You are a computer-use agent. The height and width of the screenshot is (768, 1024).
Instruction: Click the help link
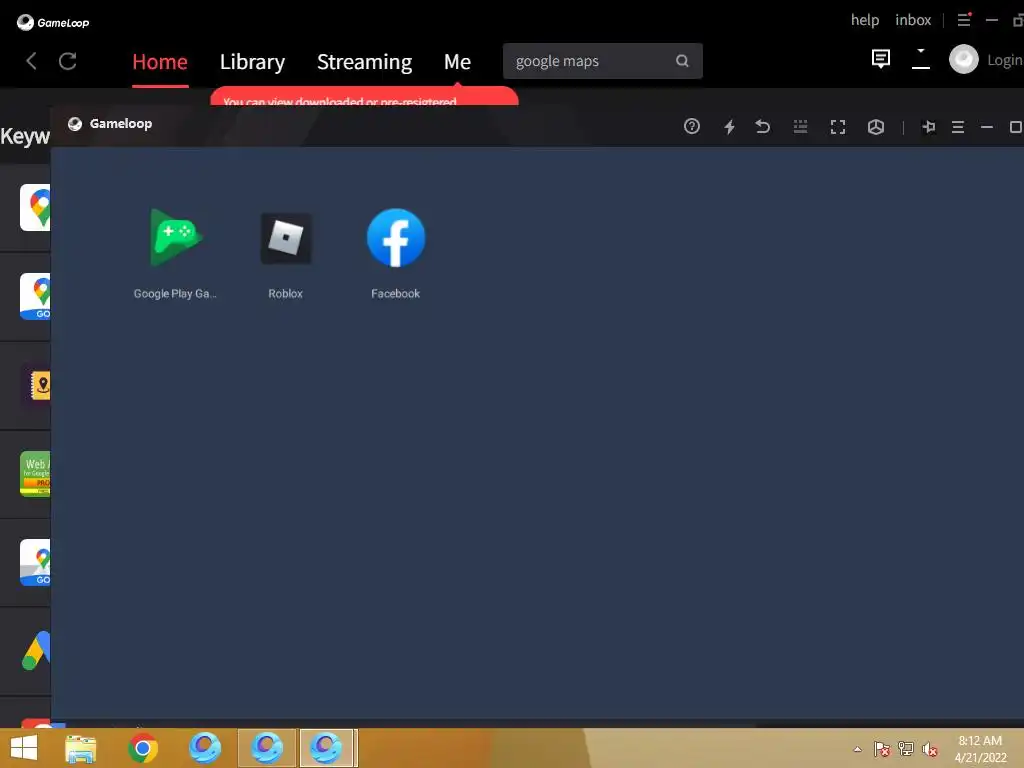point(865,20)
